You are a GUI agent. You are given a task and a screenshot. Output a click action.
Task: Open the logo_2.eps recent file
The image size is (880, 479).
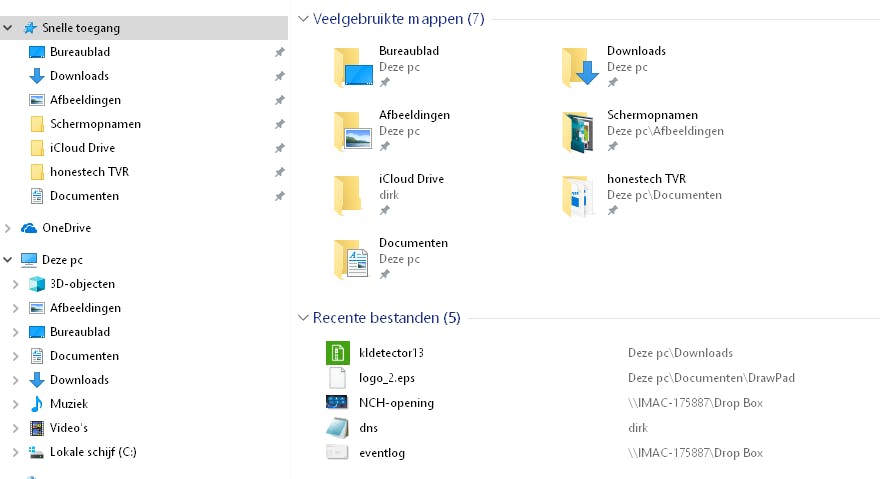pyautogui.click(x=388, y=378)
